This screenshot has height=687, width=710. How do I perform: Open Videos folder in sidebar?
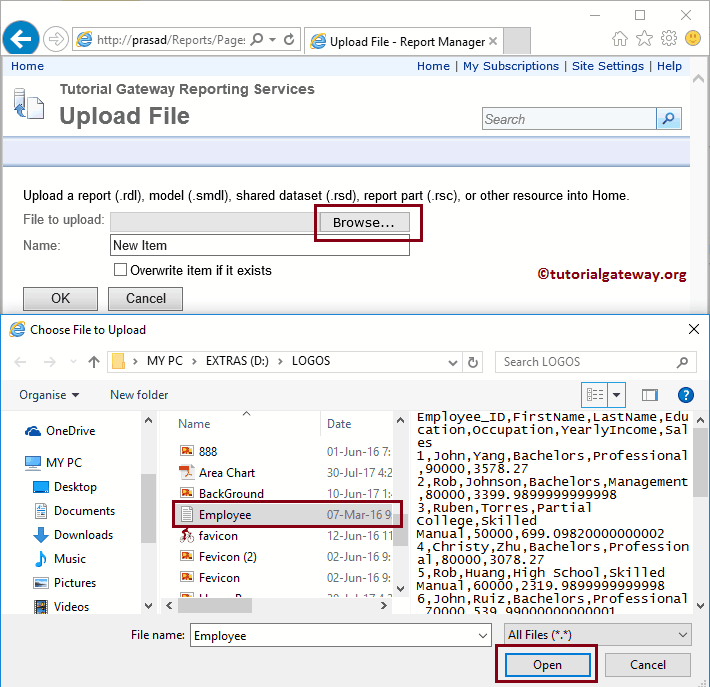[x=61, y=607]
